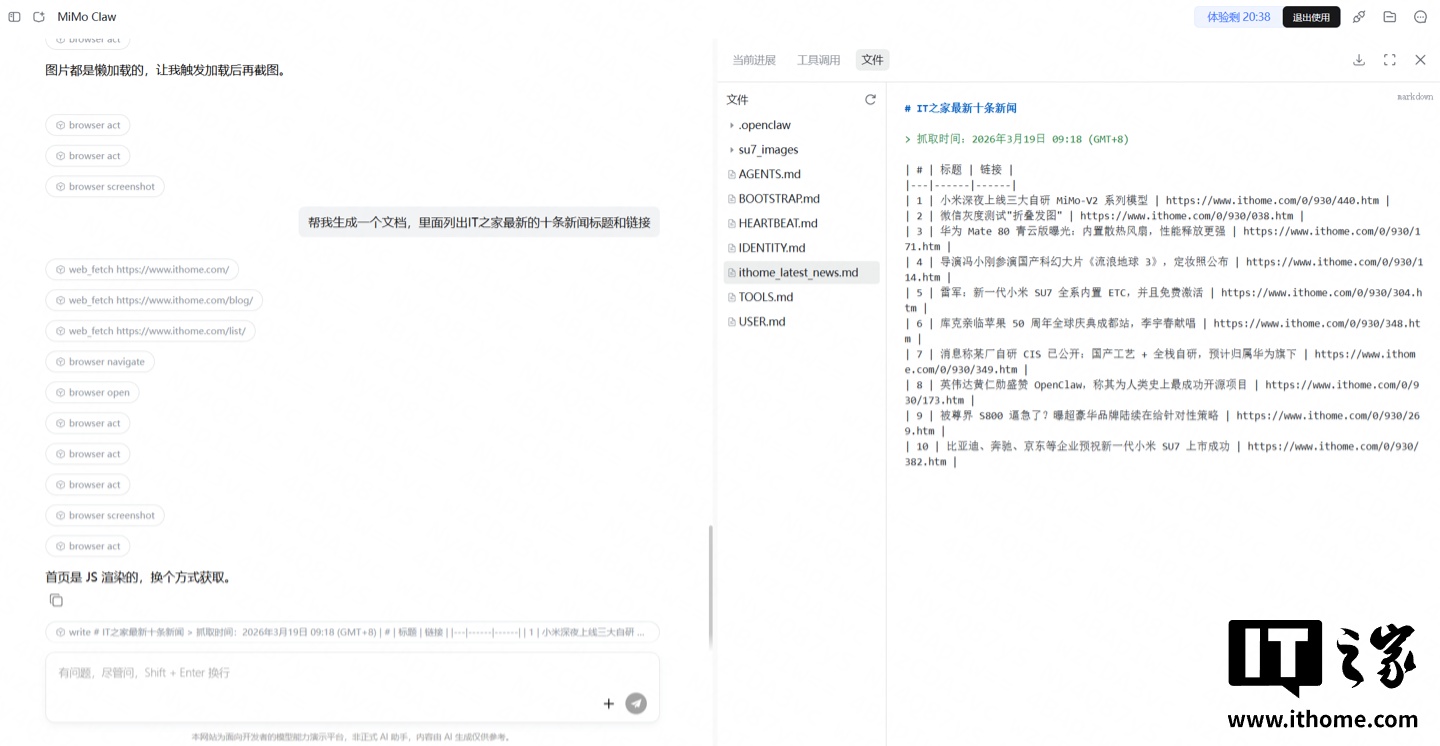Switch to the 当前进展 tab
This screenshot has height=746, width=1440.
[x=754, y=60]
